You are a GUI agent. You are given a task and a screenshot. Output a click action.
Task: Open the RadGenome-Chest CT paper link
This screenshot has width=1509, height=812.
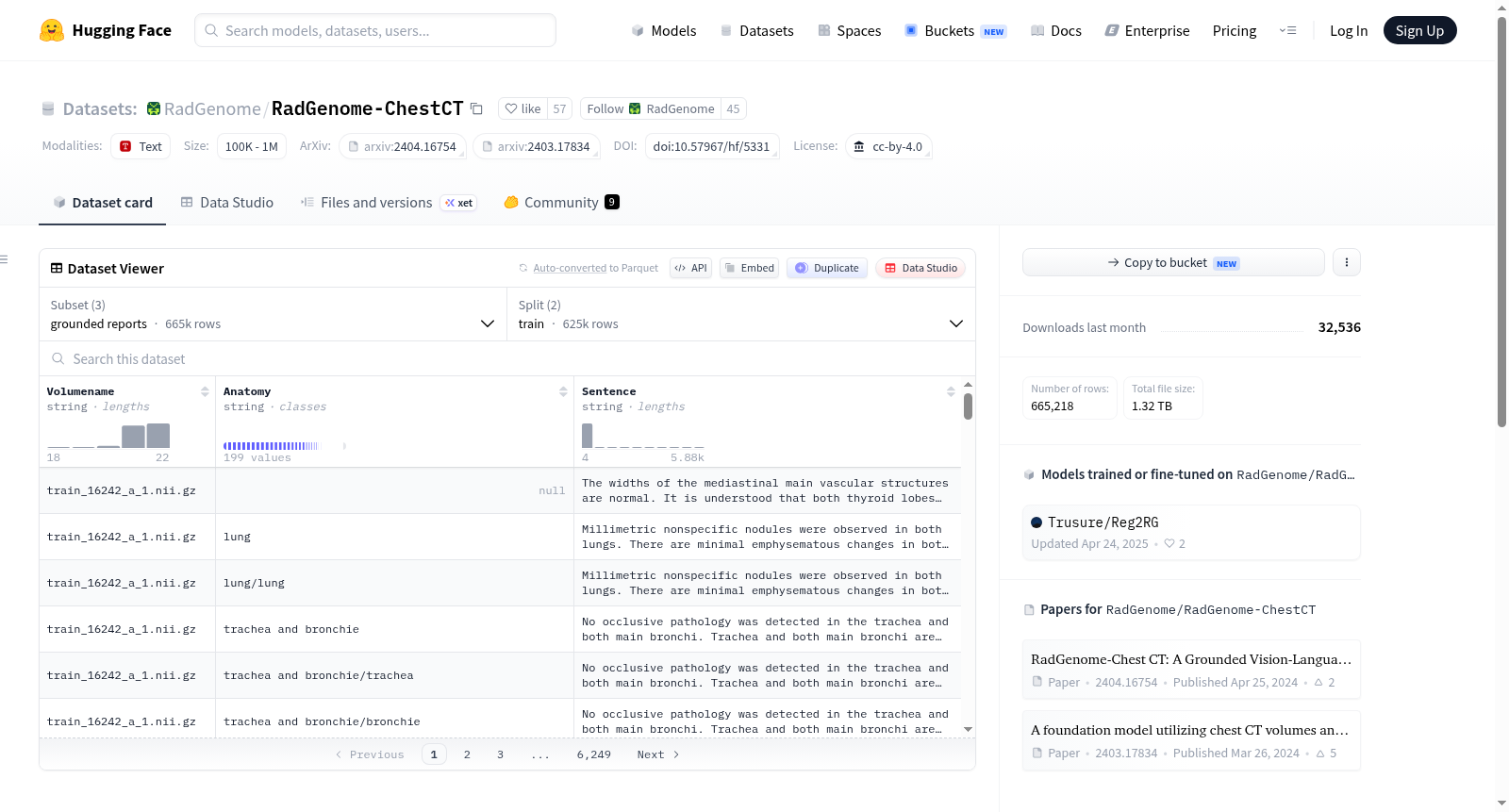[x=1191, y=670]
